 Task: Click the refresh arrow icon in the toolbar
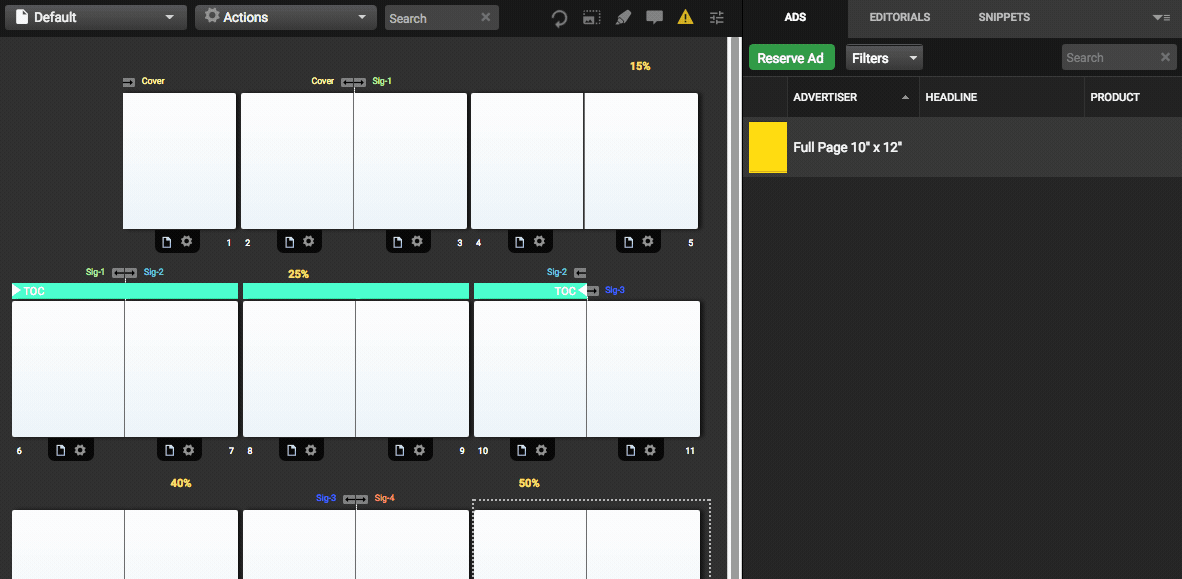pyautogui.click(x=560, y=18)
